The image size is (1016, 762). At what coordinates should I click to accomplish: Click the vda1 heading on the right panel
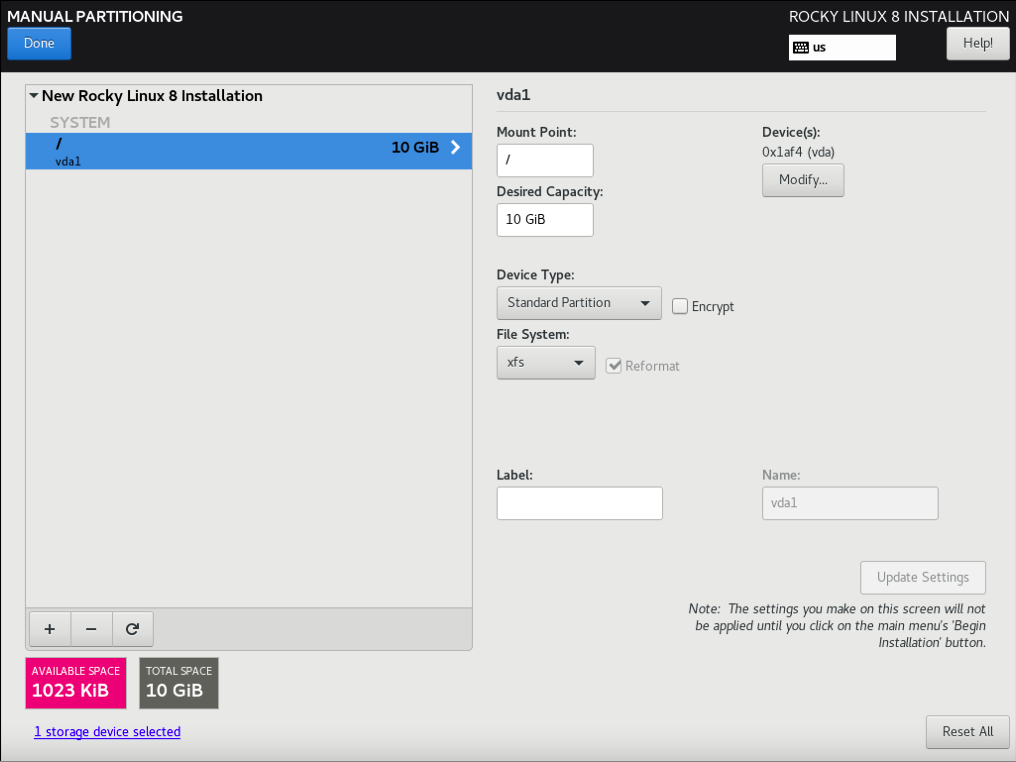[x=513, y=95]
